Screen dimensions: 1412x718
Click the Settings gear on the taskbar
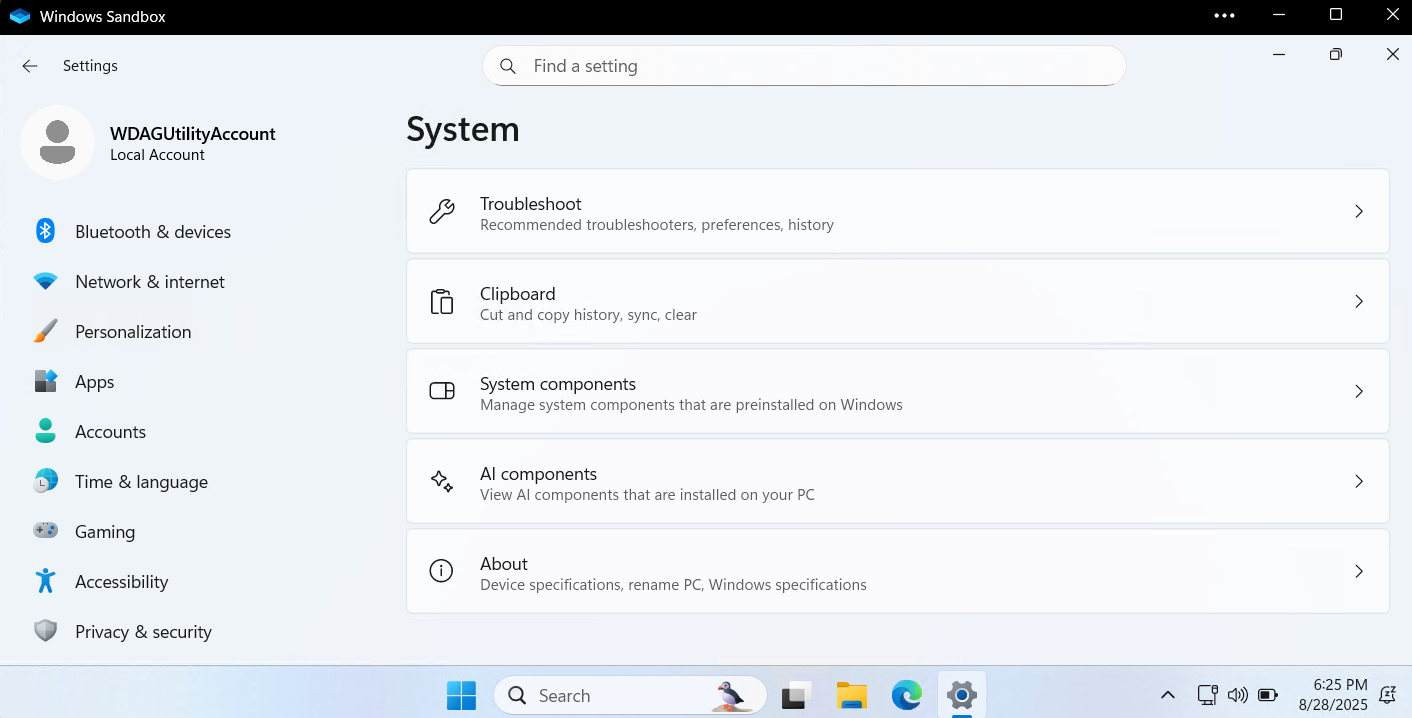click(x=962, y=695)
